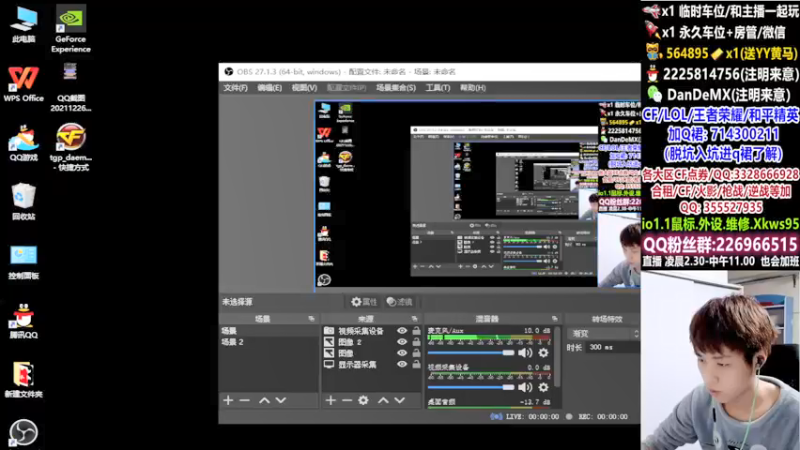Lock the 显示器采集 source
800x450 pixels.
(416, 364)
